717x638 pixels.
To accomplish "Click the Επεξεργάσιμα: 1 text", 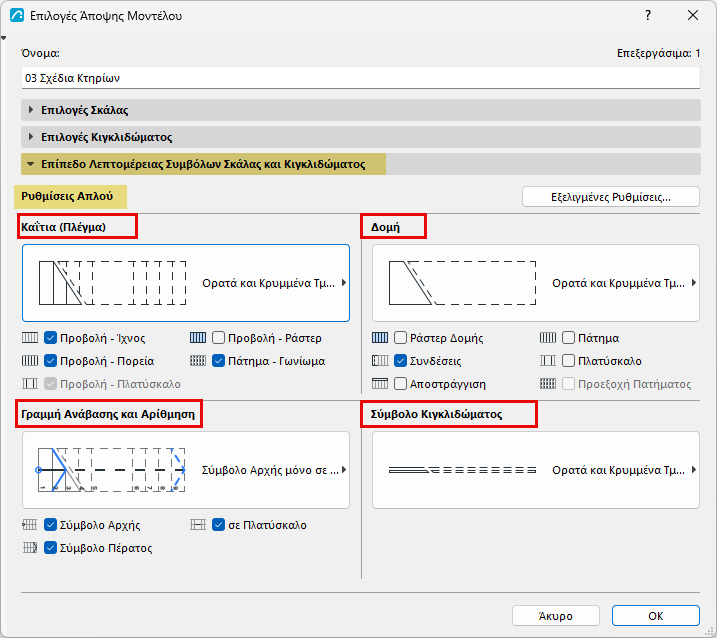I will (x=658, y=53).
